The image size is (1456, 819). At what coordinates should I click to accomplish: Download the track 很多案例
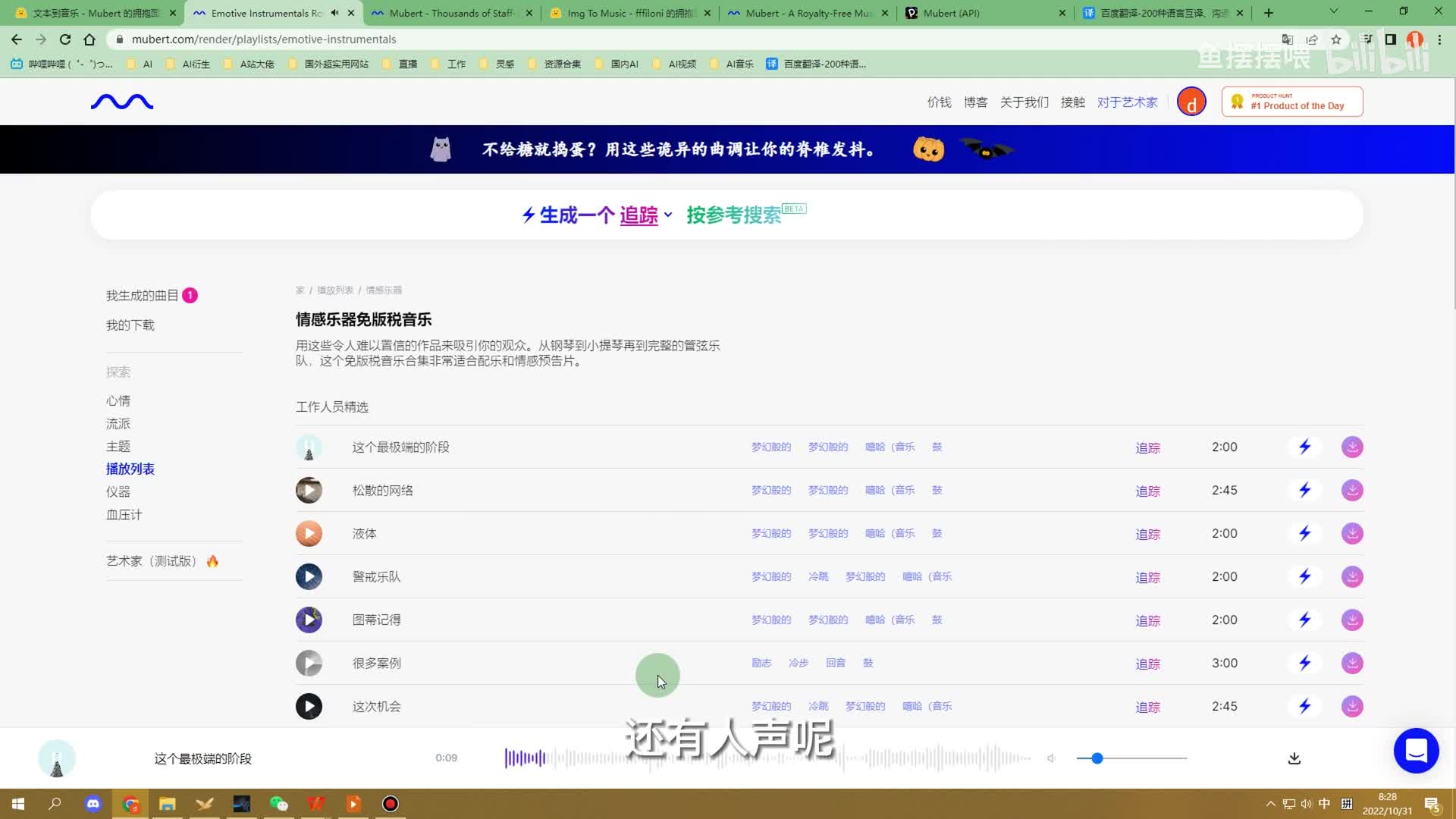[x=1352, y=663]
